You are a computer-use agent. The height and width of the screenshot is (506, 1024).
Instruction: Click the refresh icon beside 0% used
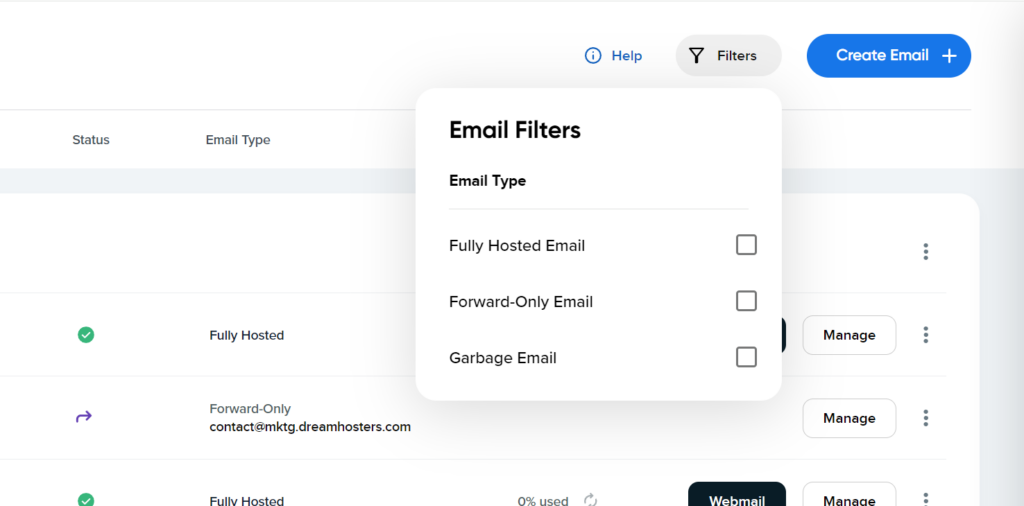point(590,501)
